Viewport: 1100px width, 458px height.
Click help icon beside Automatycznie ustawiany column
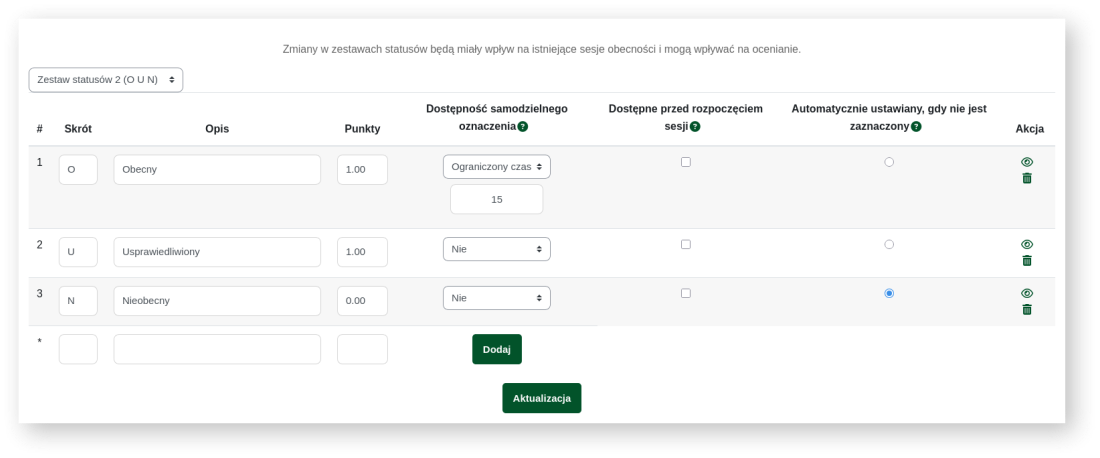point(916,127)
